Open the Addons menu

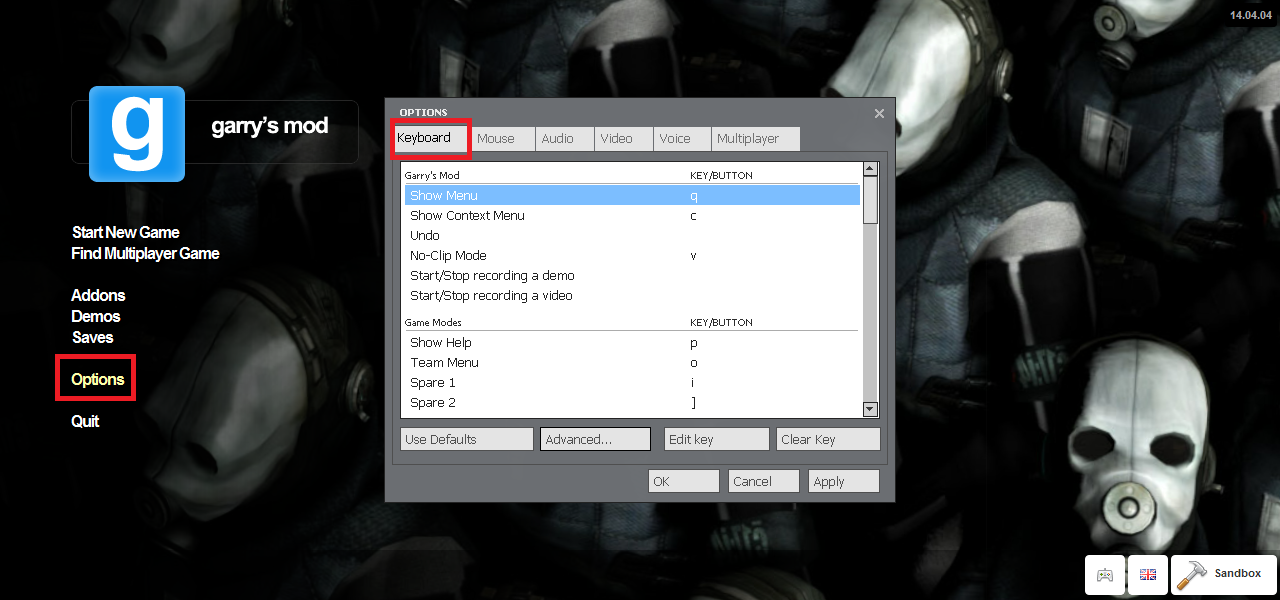98,295
